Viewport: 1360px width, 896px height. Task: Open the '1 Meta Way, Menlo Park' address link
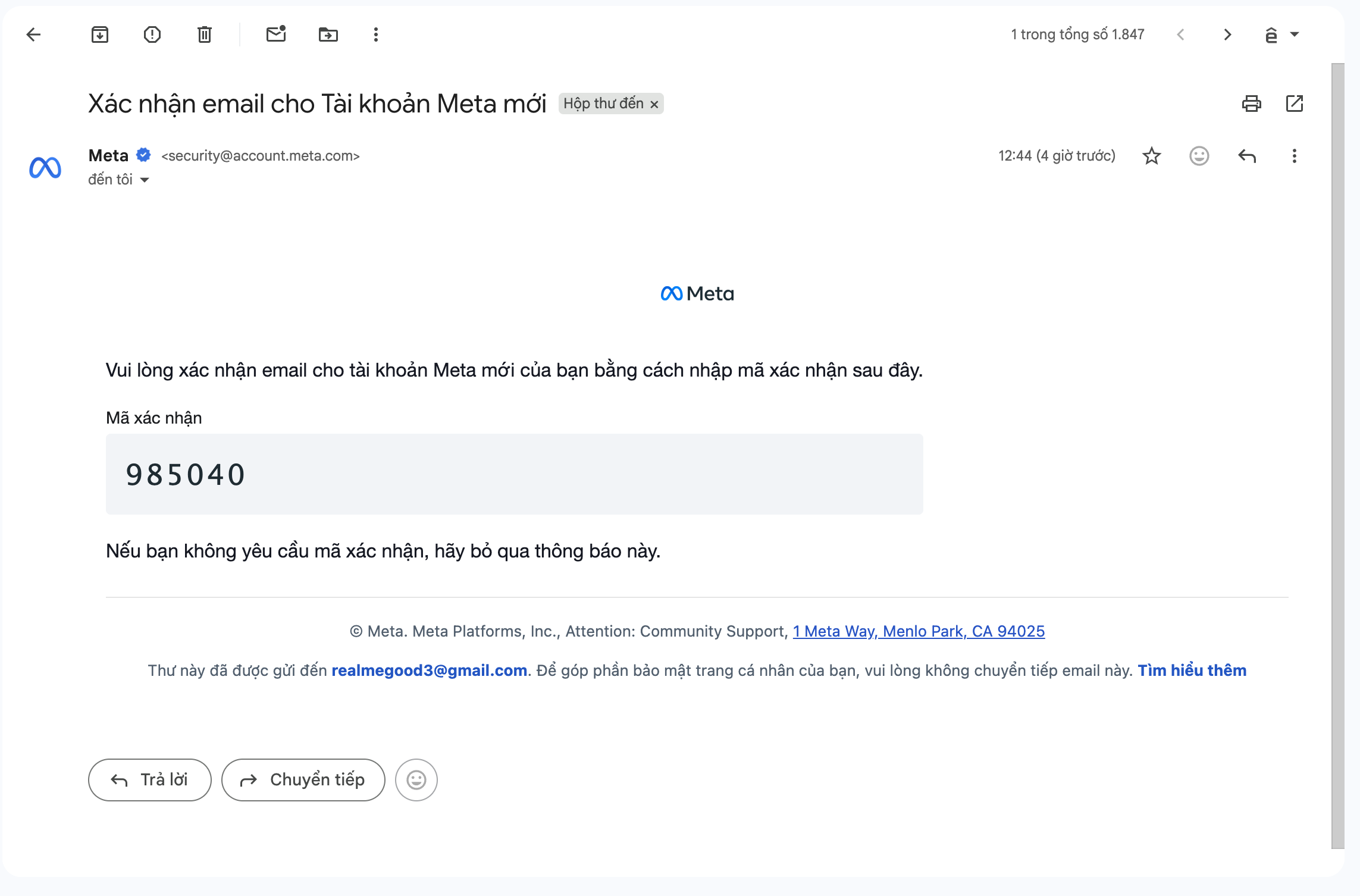pos(919,631)
